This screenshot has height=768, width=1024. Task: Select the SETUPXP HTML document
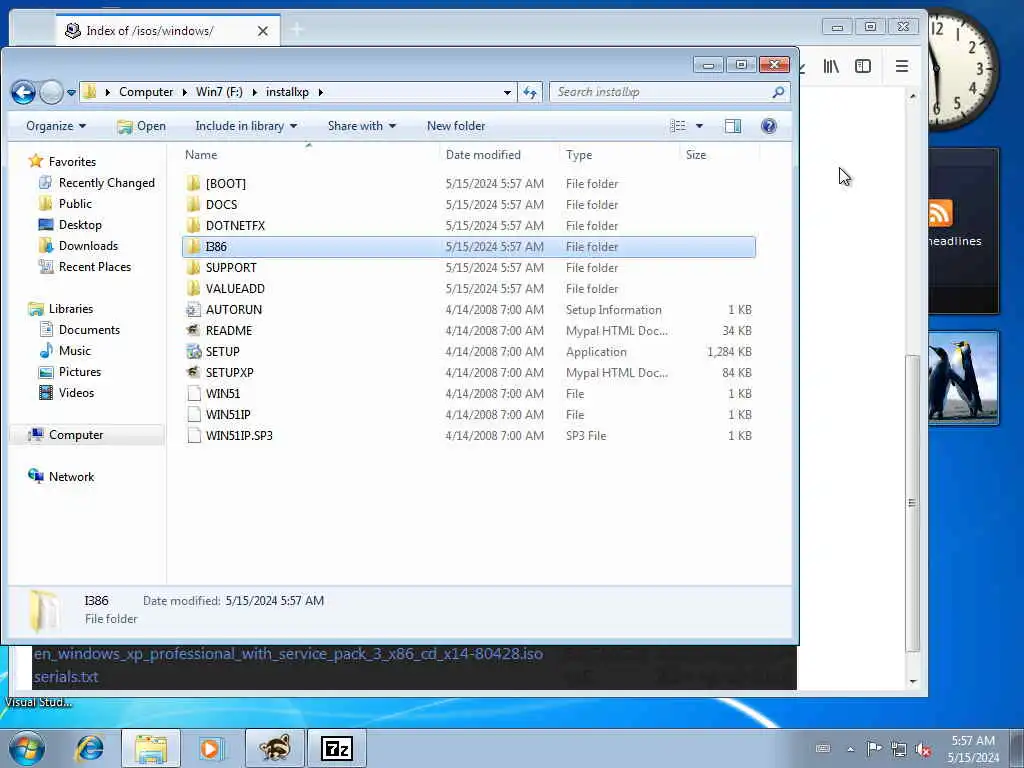click(x=469, y=372)
